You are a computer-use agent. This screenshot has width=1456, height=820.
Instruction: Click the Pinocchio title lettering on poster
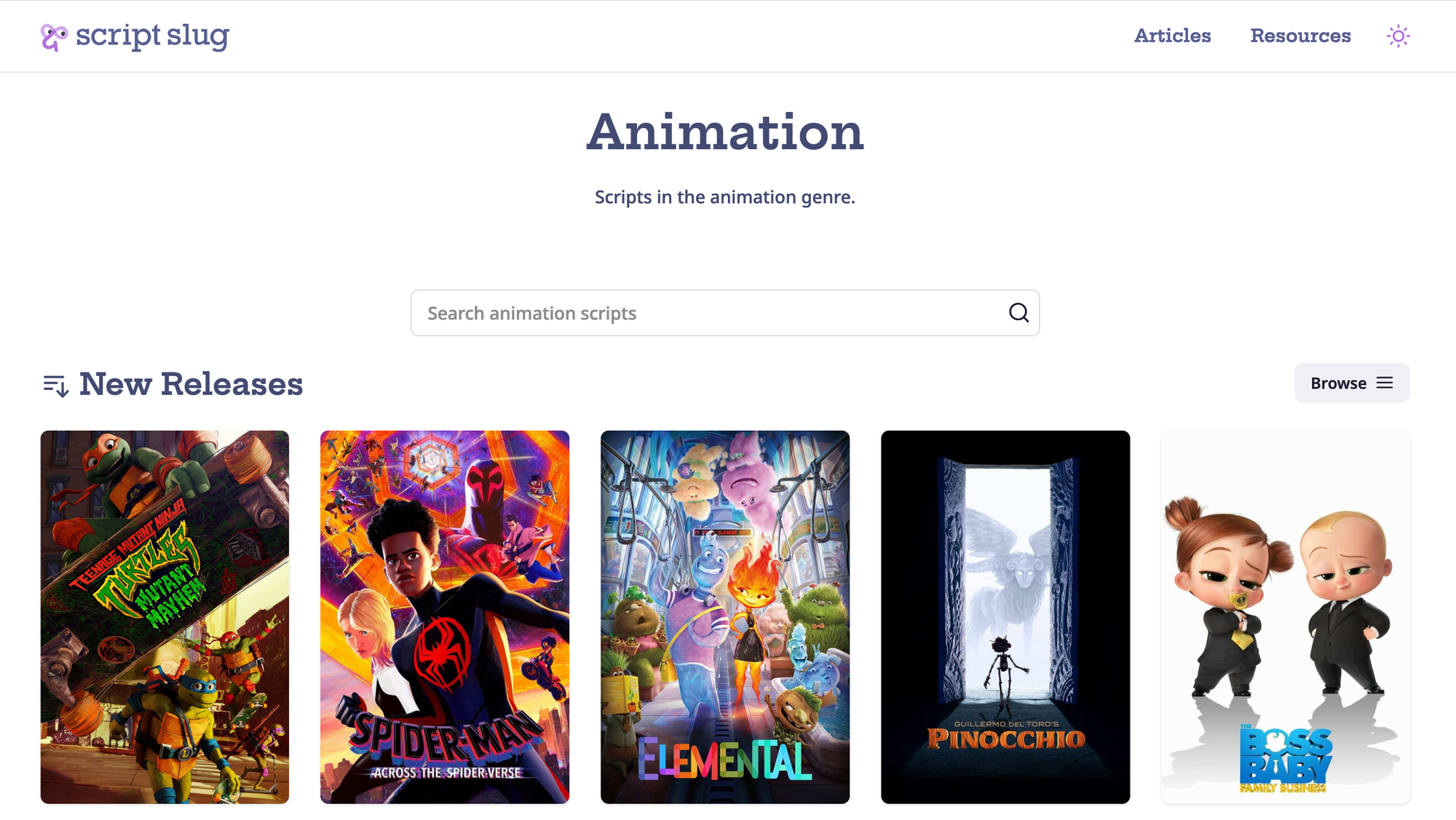click(x=1006, y=739)
